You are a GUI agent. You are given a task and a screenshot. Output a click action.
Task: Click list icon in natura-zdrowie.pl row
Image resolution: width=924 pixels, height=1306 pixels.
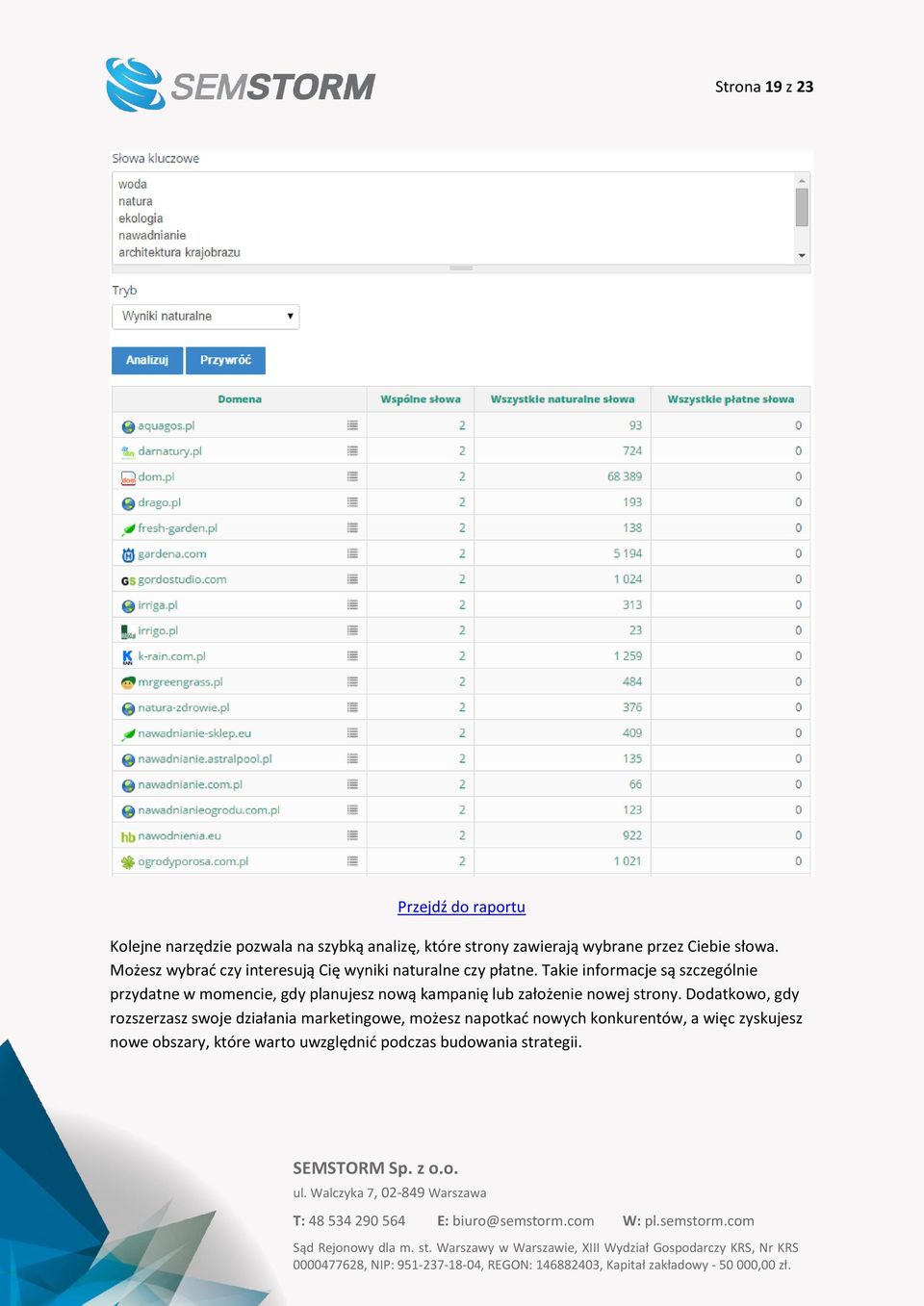(352, 707)
